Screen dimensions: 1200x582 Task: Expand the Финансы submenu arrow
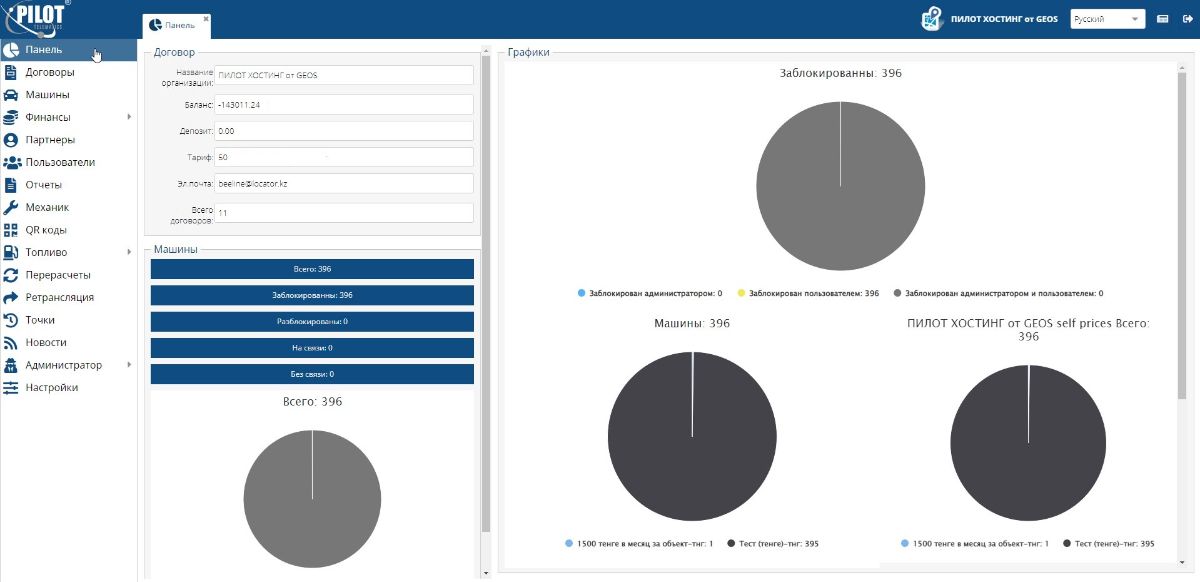[129, 117]
